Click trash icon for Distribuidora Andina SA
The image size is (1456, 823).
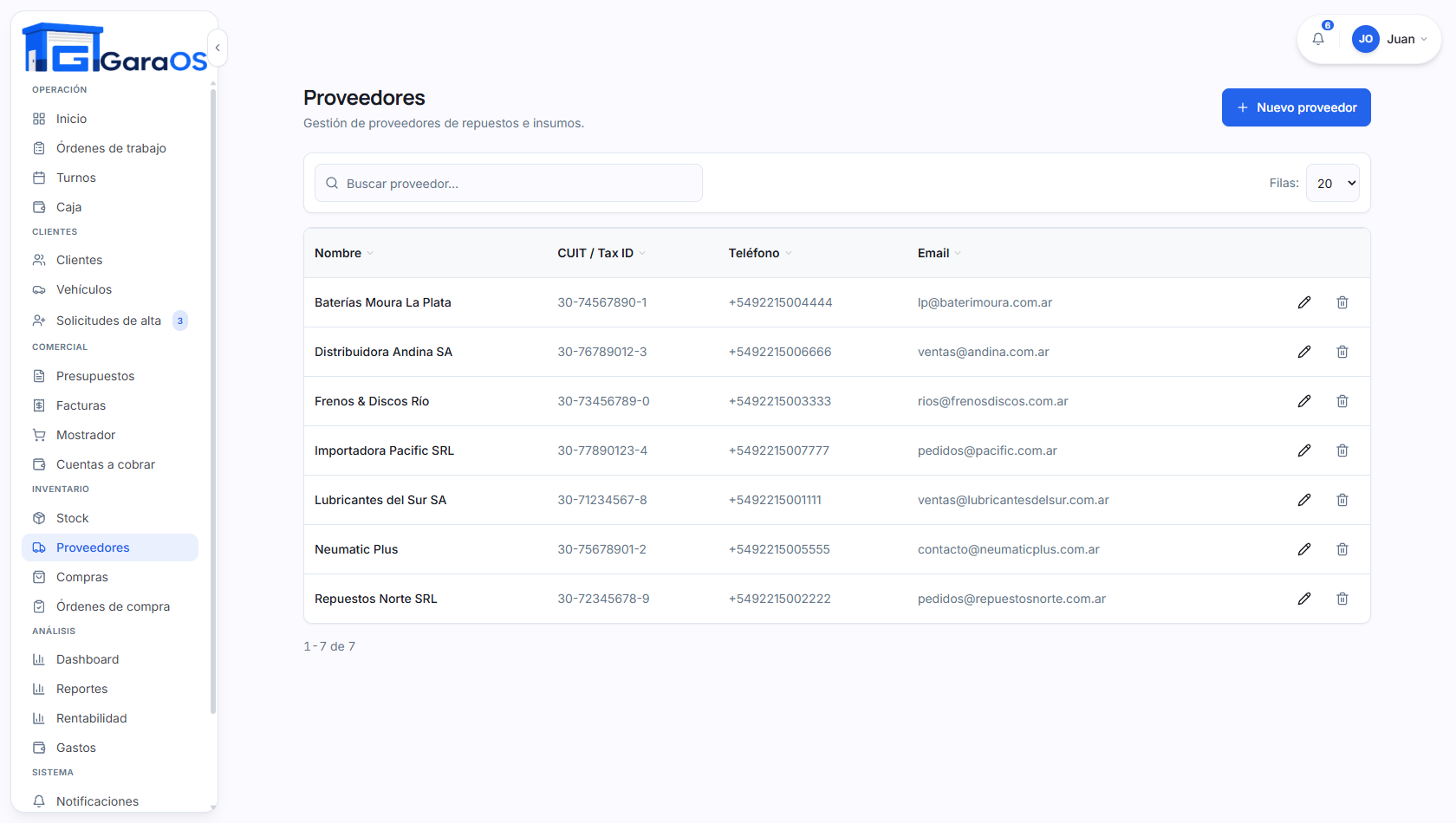click(x=1342, y=352)
